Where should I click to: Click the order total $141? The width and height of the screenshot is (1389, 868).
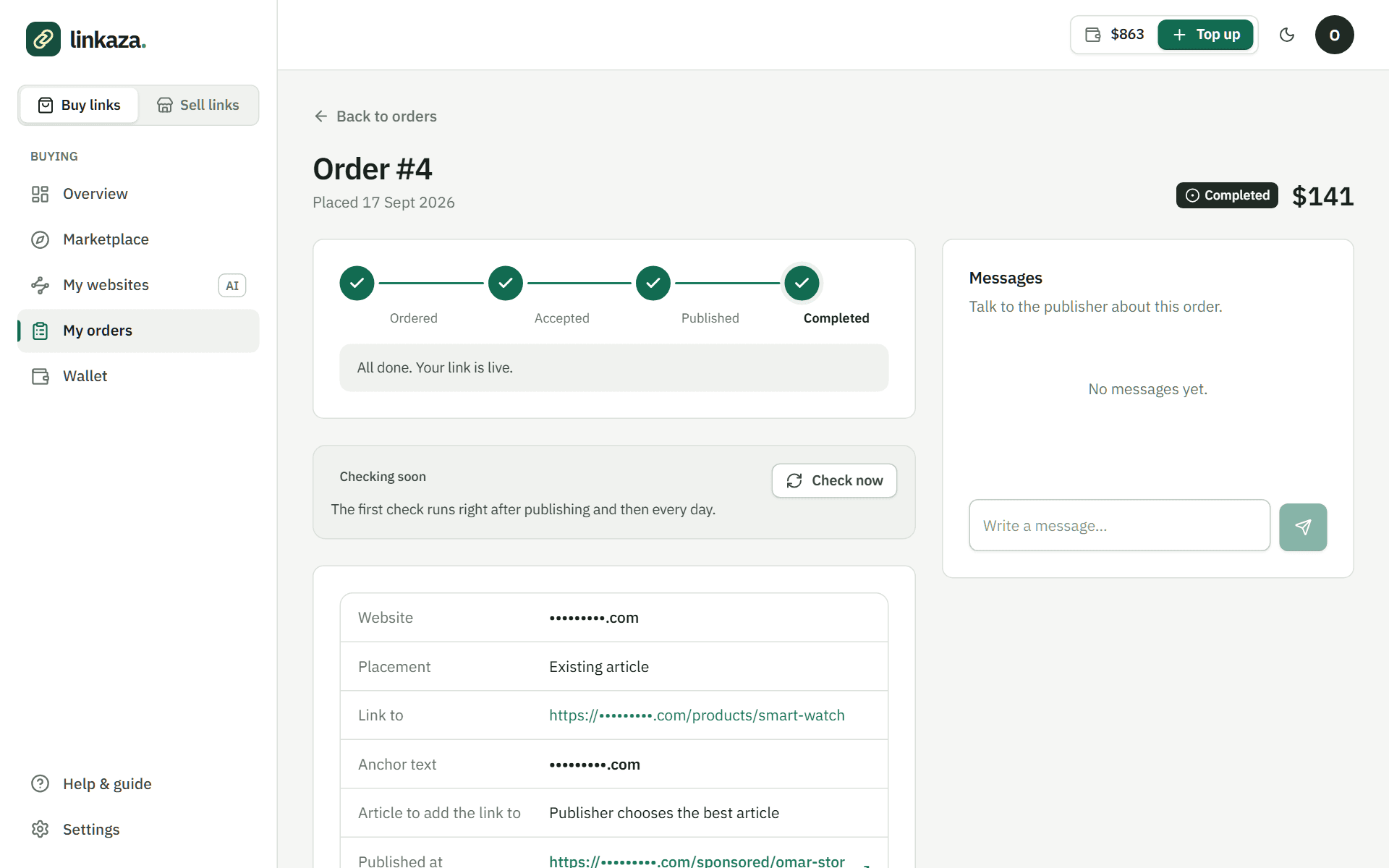pyautogui.click(x=1322, y=196)
